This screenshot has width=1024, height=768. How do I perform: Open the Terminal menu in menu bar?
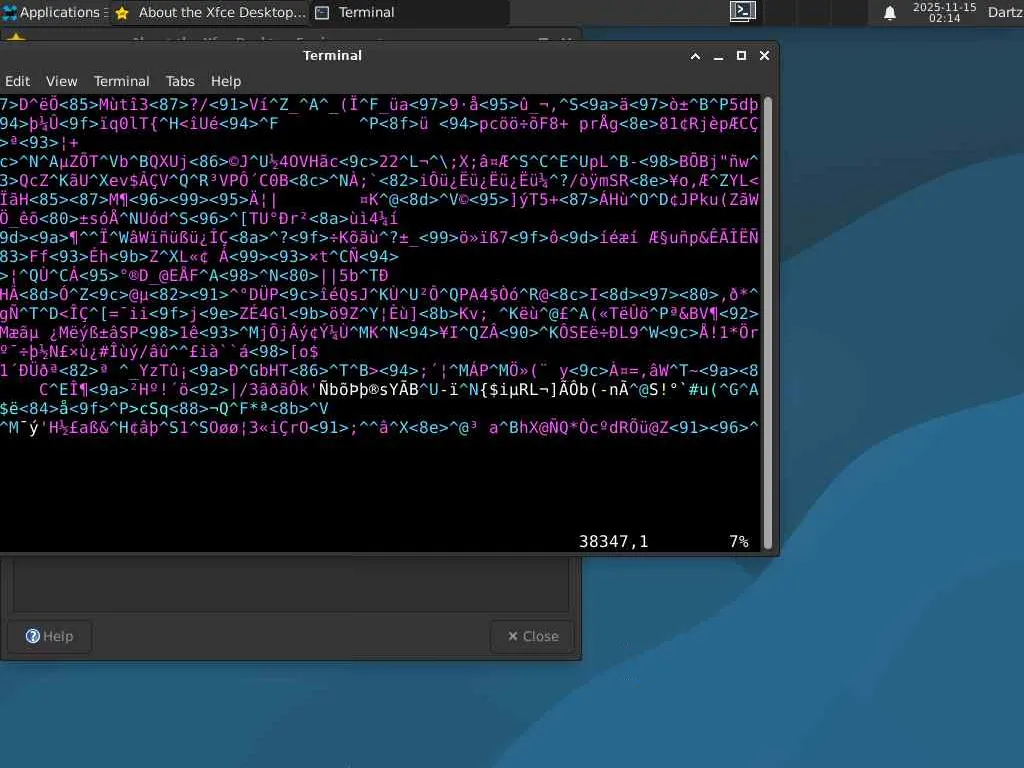[x=121, y=81]
